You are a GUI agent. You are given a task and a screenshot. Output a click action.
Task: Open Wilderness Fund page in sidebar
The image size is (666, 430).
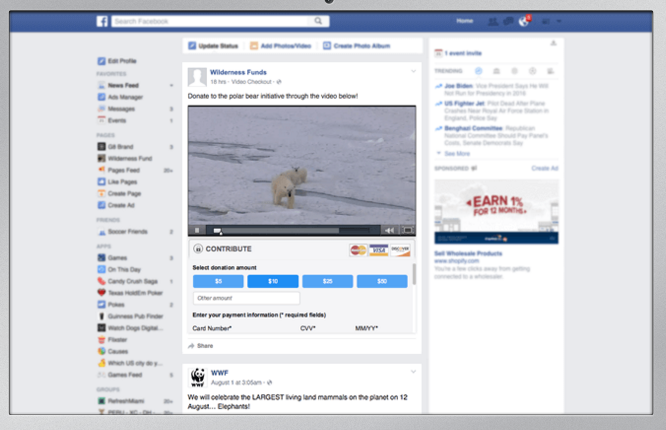(x=125, y=158)
